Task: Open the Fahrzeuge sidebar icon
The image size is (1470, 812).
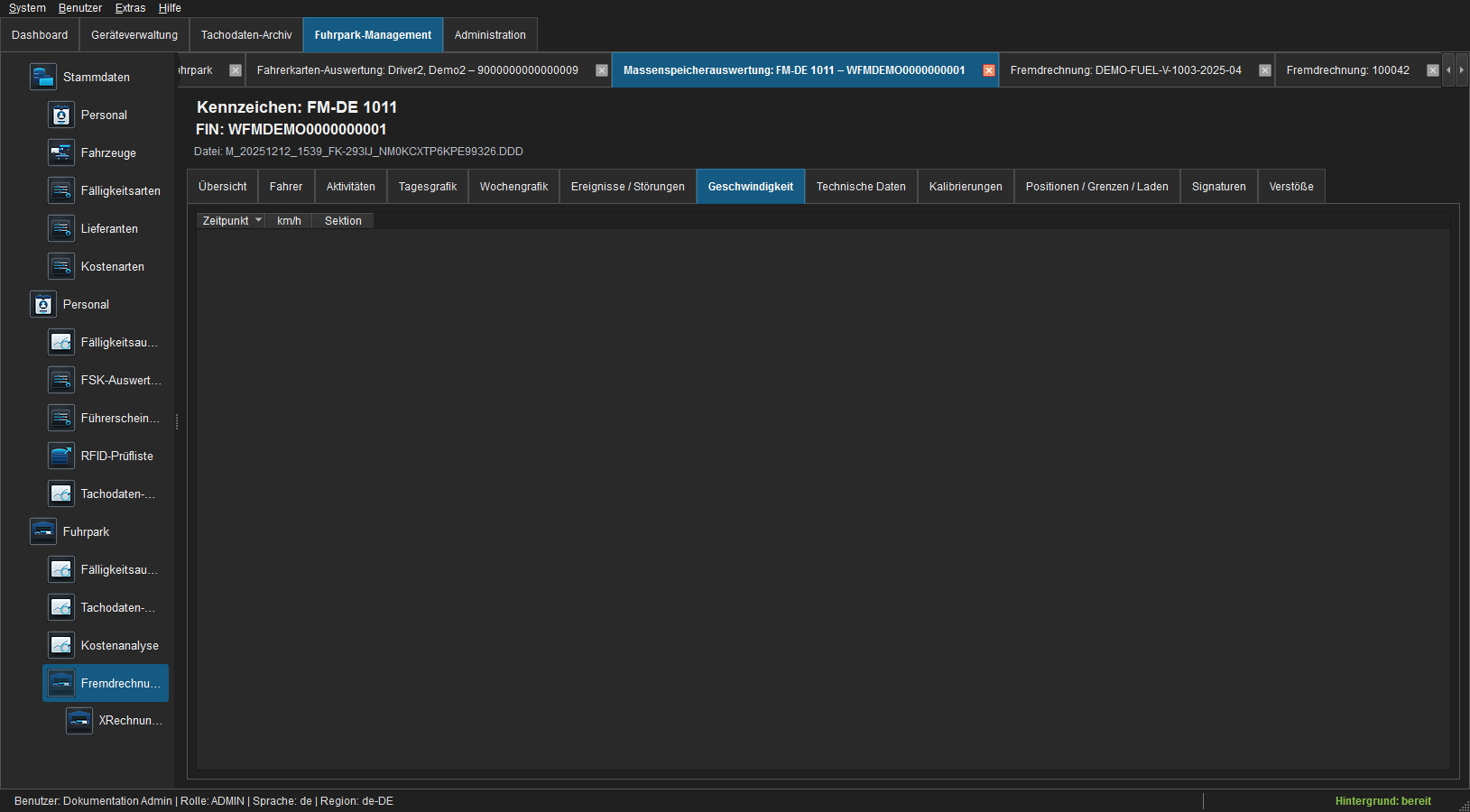Action: click(60, 152)
